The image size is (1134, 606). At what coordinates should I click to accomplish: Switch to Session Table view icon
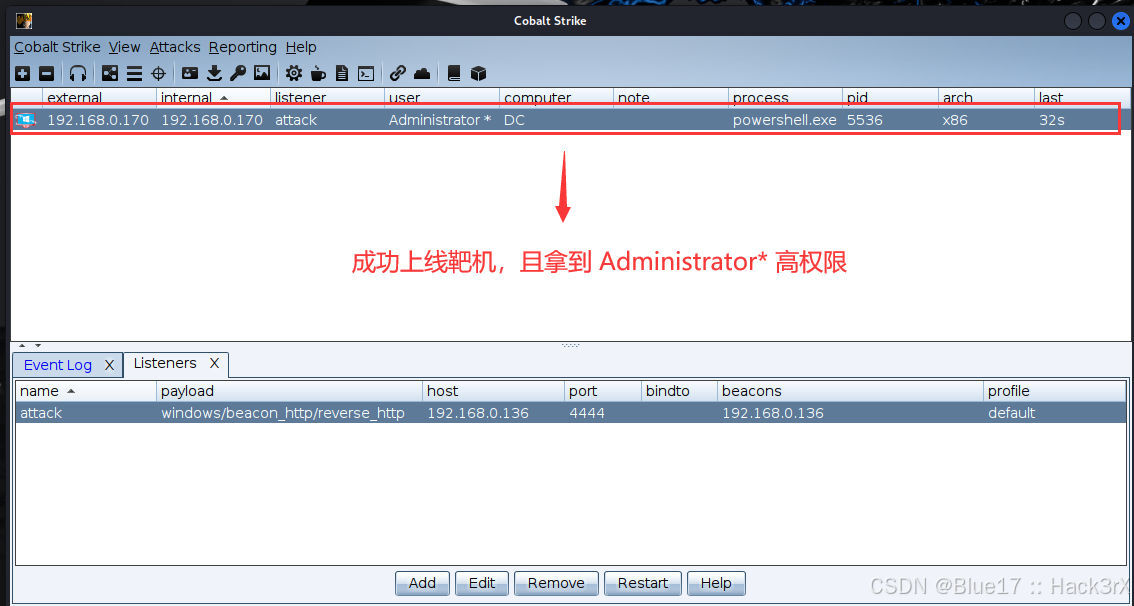coord(135,73)
